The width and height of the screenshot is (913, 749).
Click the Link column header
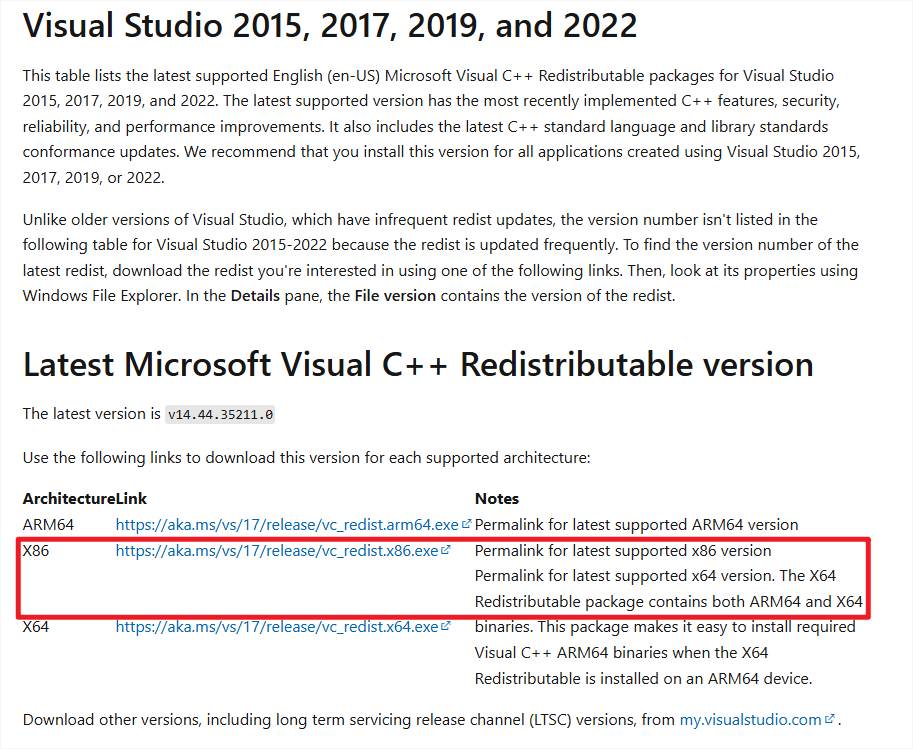(x=132, y=499)
